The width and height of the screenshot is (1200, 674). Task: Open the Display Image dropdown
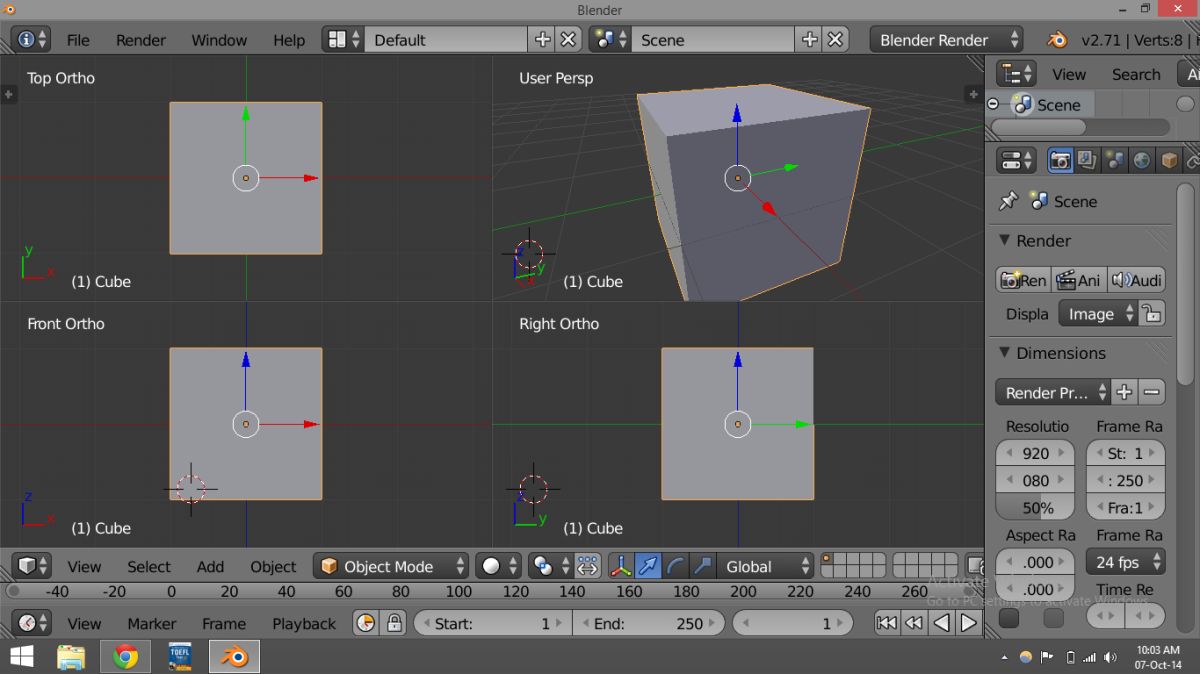(1098, 314)
